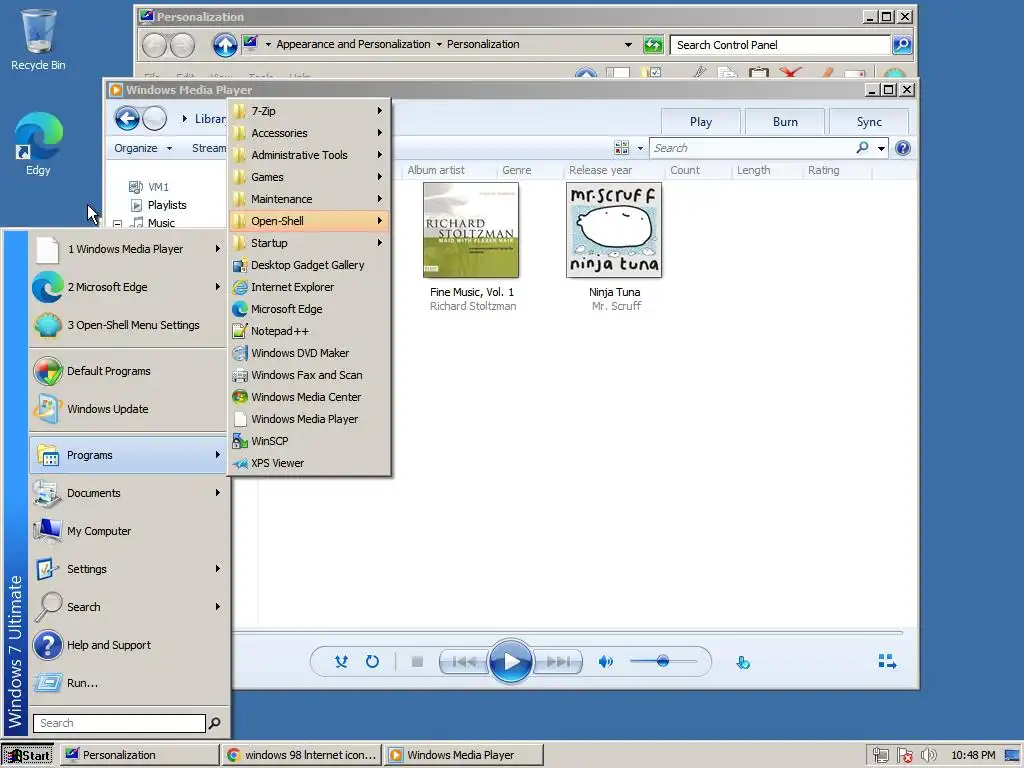
Task: Open Windows Fax and Scan
Action: click(310, 375)
